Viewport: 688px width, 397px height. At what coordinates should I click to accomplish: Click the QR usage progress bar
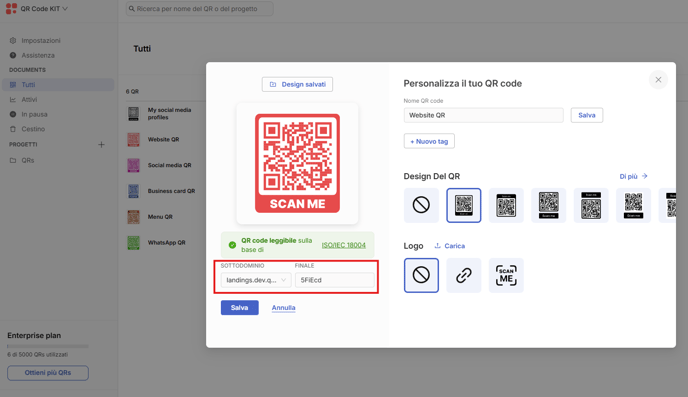point(48,346)
